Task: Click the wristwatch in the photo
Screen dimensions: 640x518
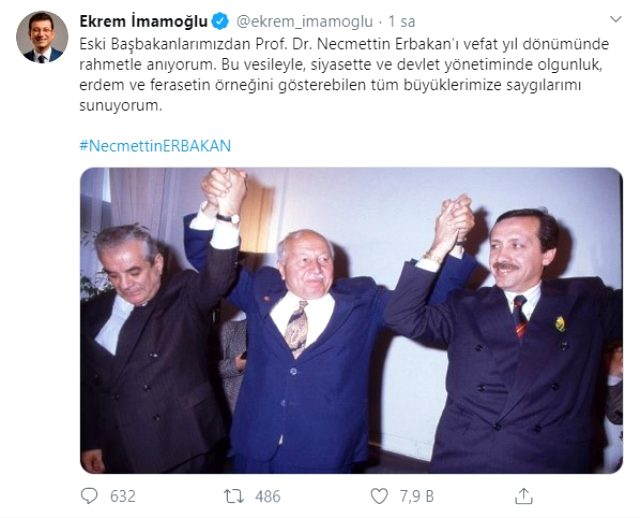Action: (229, 219)
